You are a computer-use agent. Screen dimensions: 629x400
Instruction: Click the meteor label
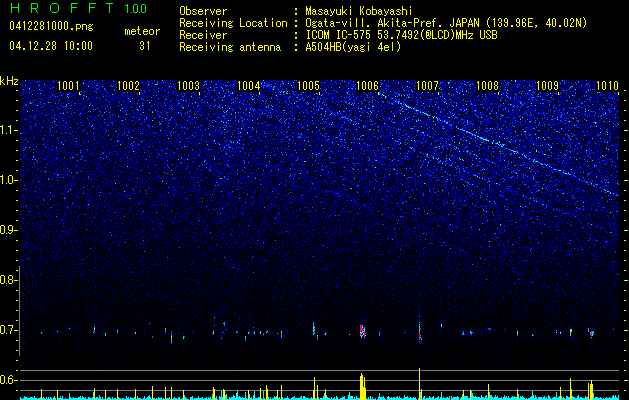pos(142,31)
